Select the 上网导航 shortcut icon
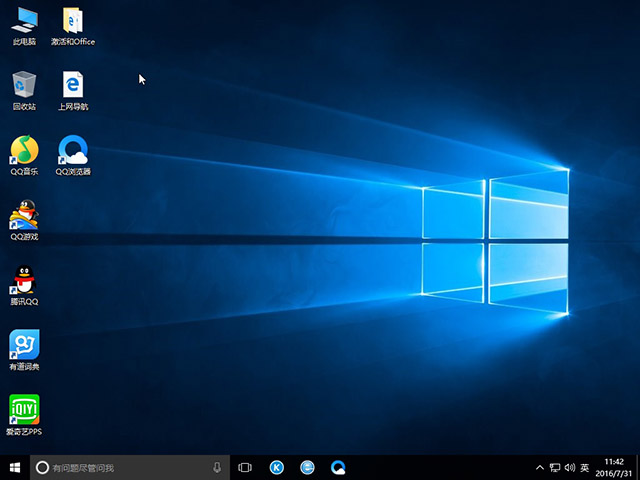 pyautogui.click(x=72, y=85)
